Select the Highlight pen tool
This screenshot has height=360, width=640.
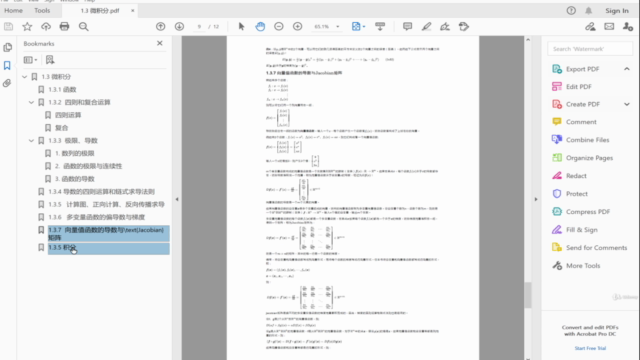tap(426, 27)
